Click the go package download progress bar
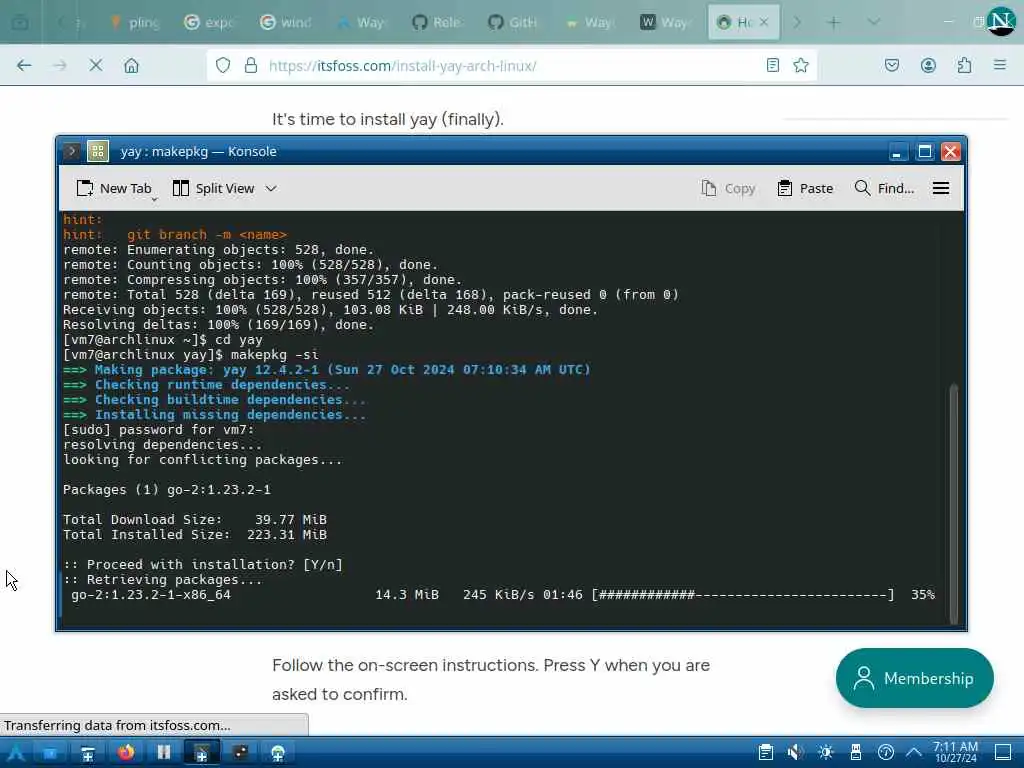 (743, 595)
